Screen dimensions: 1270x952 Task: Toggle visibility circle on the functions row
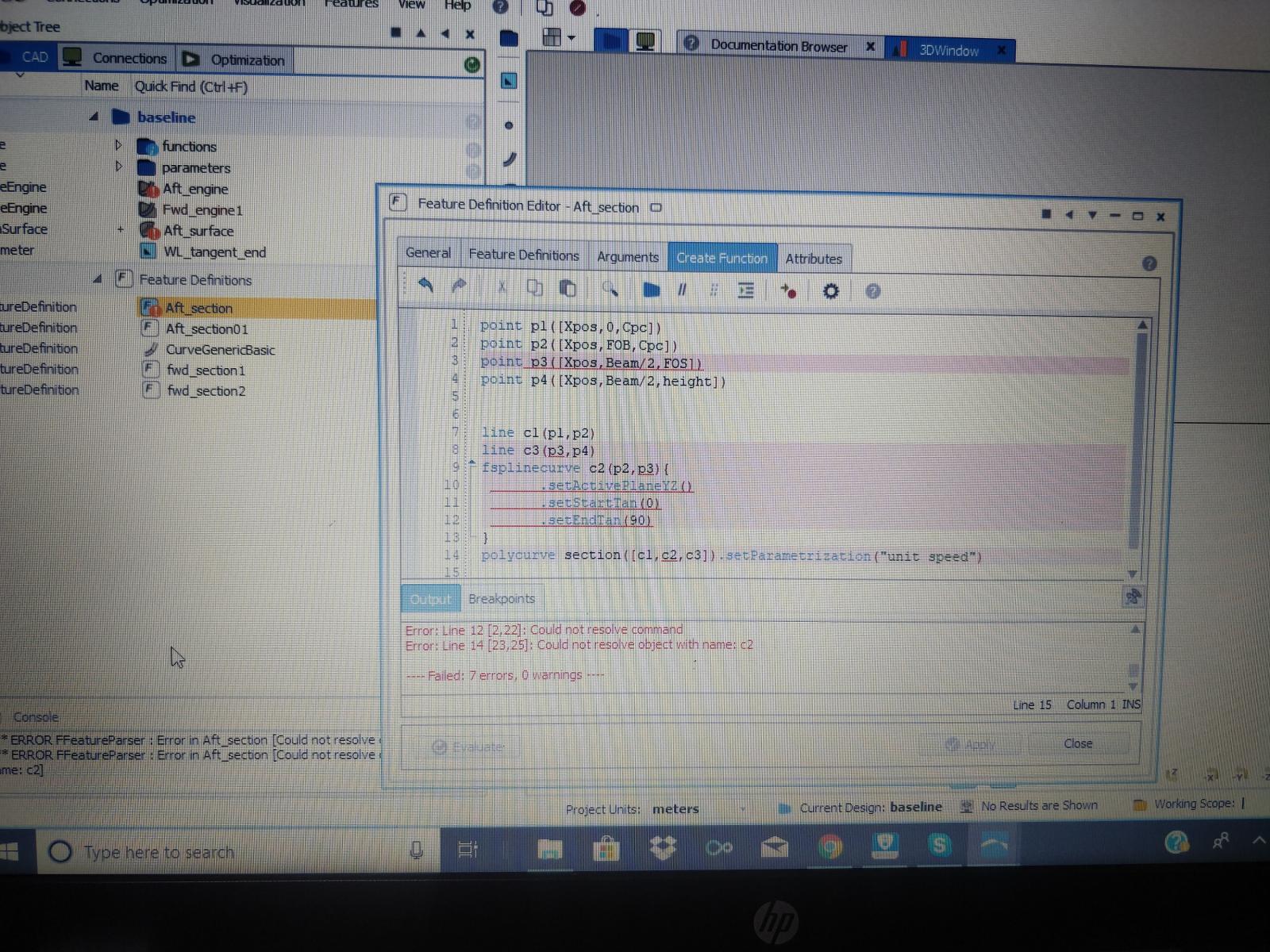click(x=473, y=149)
